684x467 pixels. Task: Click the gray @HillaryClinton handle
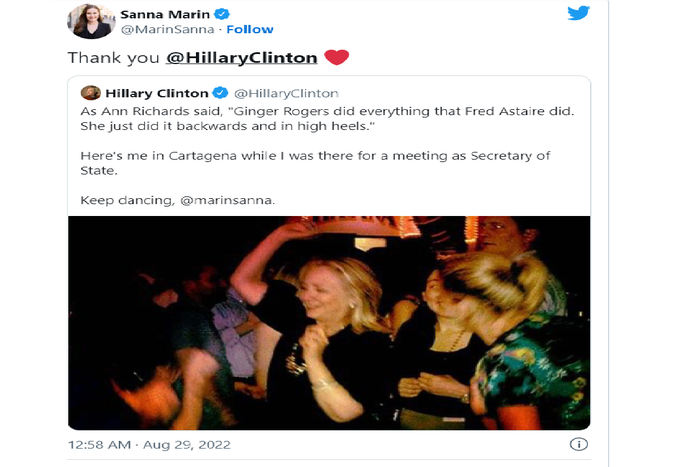coord(285,93)
